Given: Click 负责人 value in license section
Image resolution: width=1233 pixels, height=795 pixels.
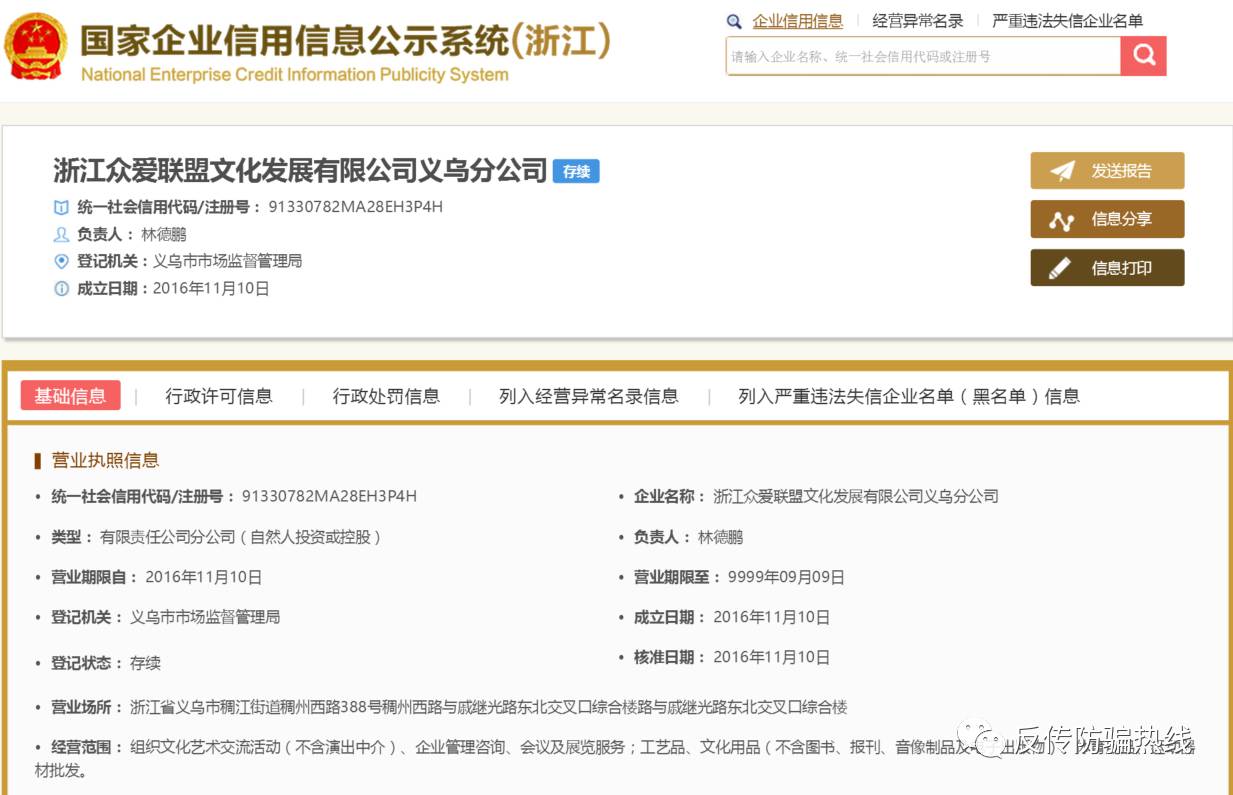Looking at the screenshot, I should click(x=720, y=537).
